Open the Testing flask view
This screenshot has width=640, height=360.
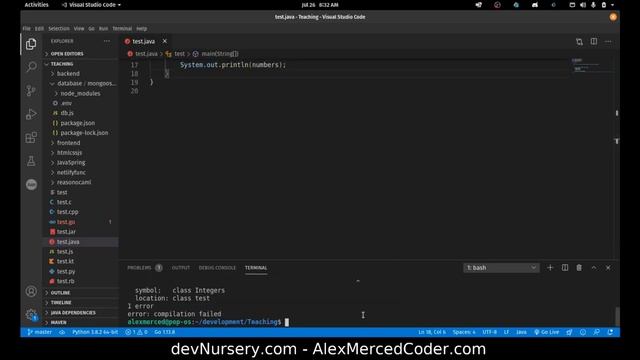point(31,161)
